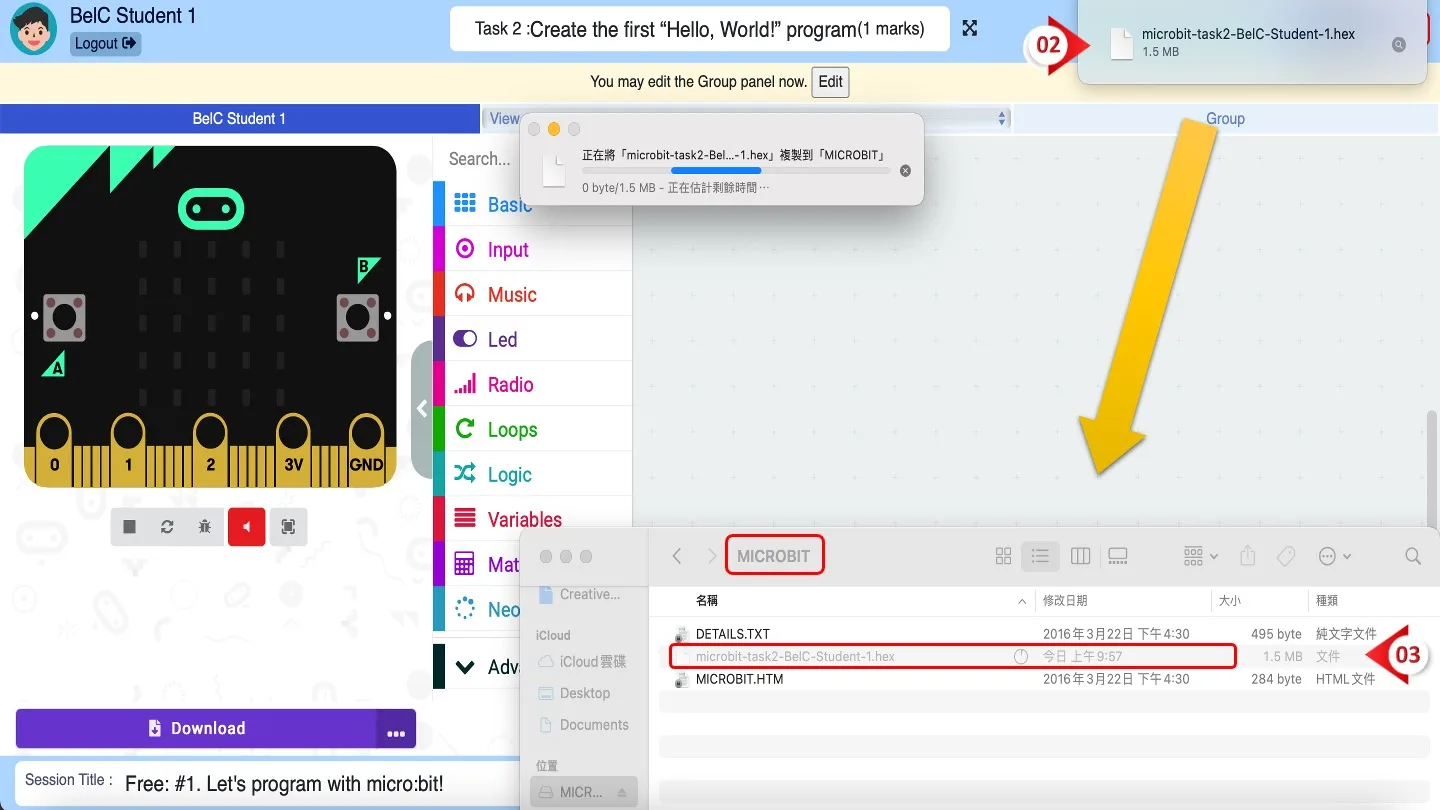Expand the Advanced blocks category
This screenshot has height=810, width=1440.
pyautogui.click(x=476, y=666)
